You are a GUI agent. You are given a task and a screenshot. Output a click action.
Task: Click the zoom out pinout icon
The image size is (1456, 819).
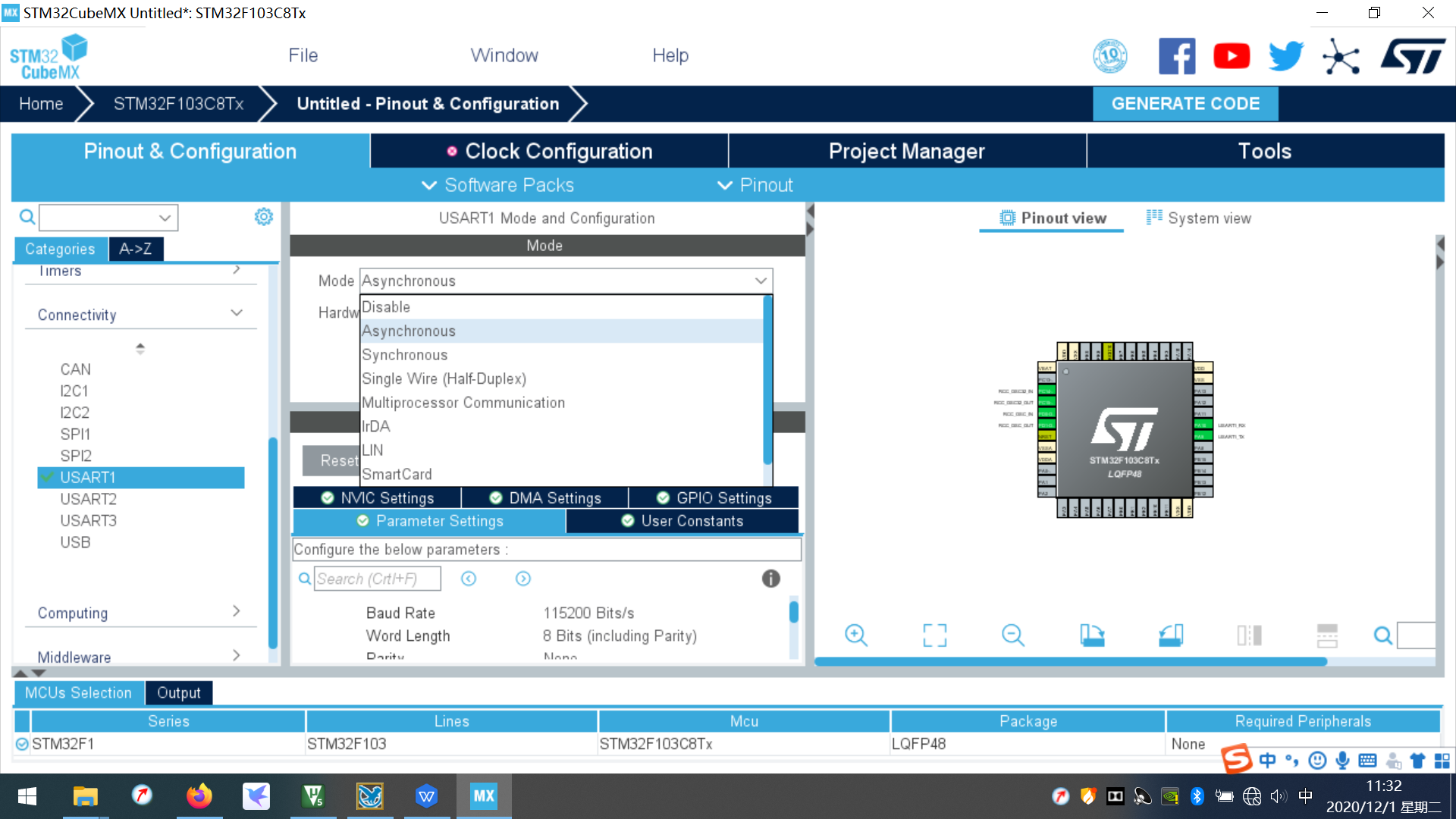1013,635
